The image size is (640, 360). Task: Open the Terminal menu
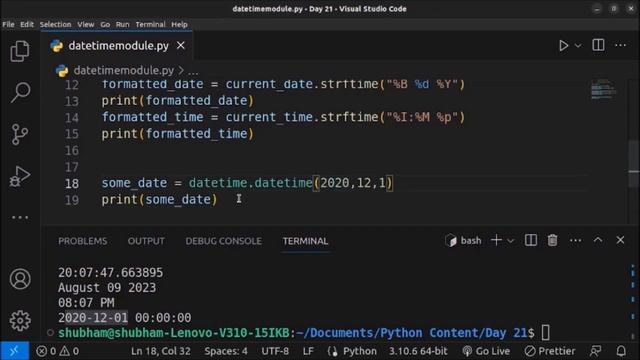150,24
